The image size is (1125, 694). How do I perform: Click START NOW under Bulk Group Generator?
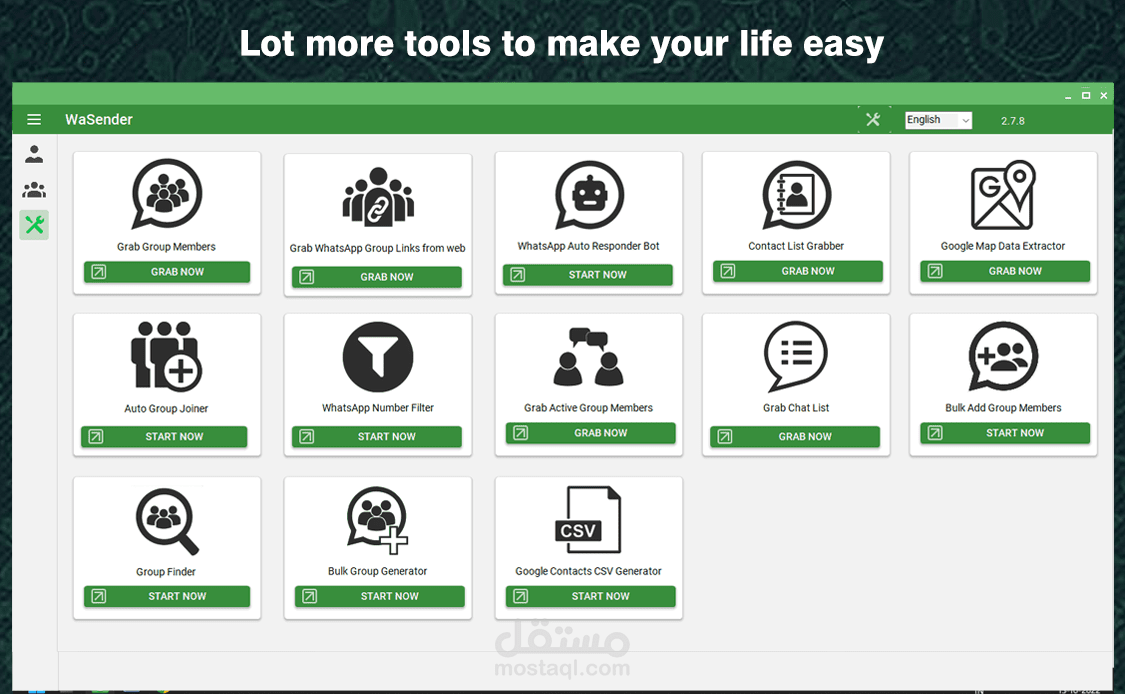(x=380, y=596)
